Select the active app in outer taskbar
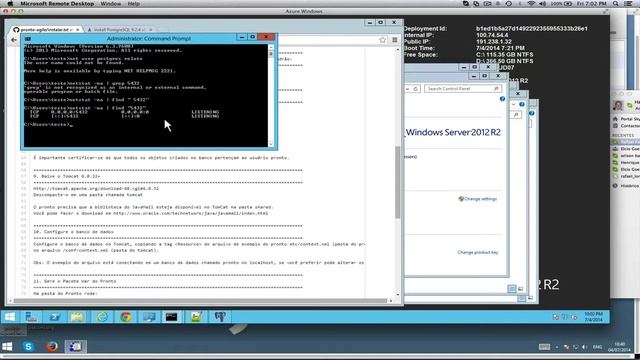Image resolution: width=640 pixels, height=360 pixels. click(x=75, y=347)
